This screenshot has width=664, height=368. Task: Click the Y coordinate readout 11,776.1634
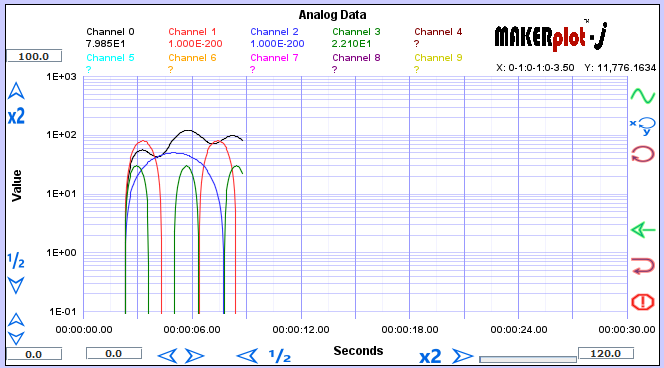tap(620, 68)
